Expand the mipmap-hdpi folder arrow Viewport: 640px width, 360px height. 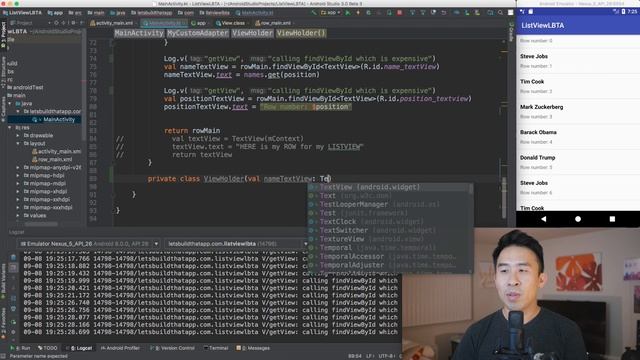pos(18,176)
